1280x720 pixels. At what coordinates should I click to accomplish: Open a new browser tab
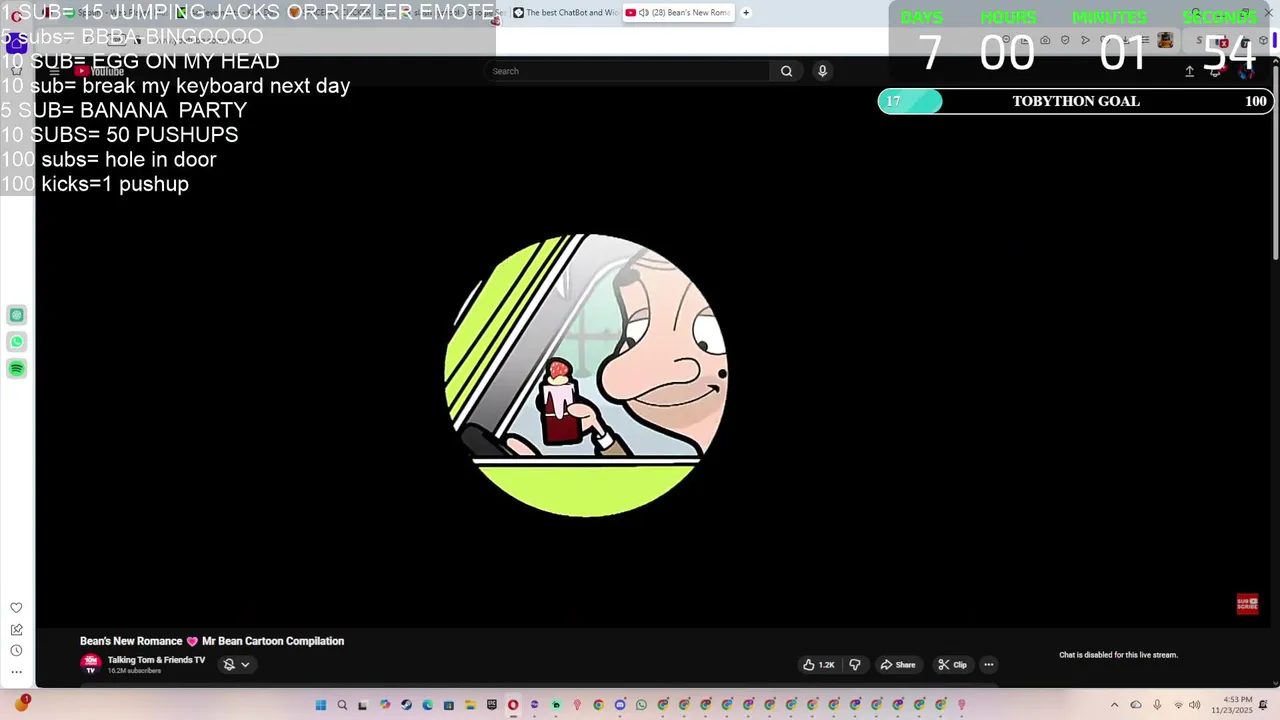point(746,13)
